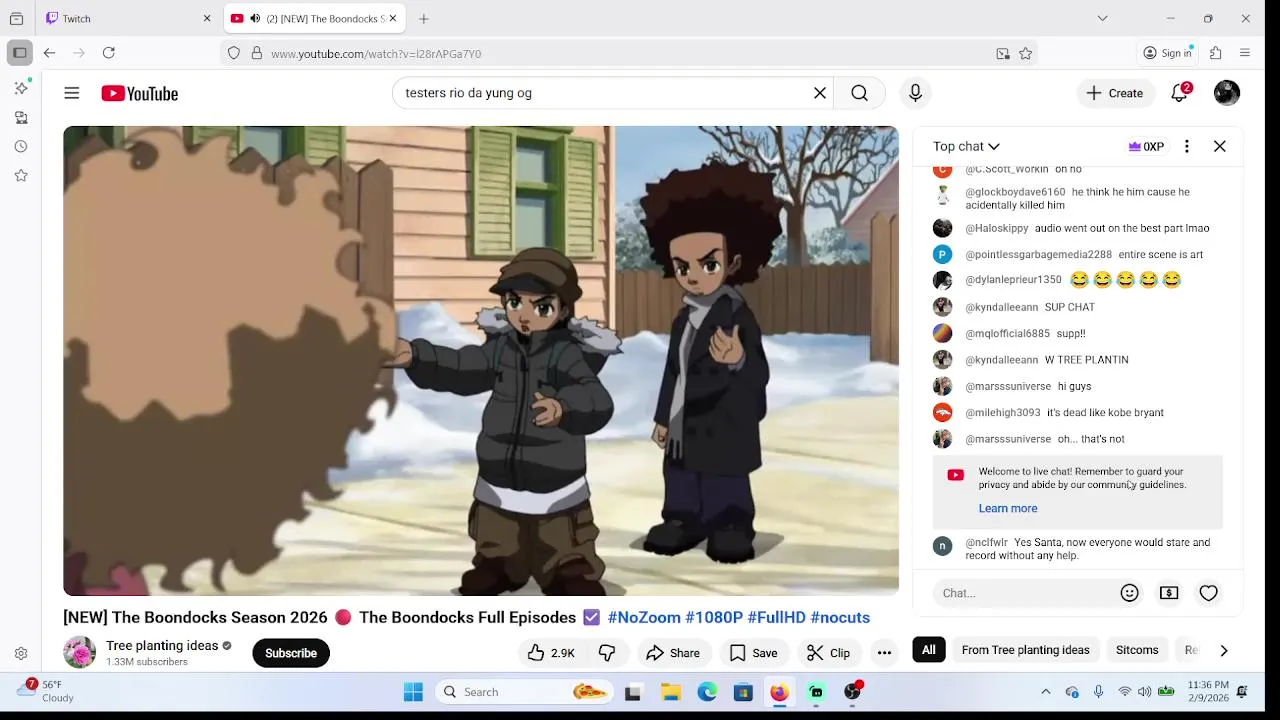
Task: Click the taskbar Search box
Action: click(524, 692)
